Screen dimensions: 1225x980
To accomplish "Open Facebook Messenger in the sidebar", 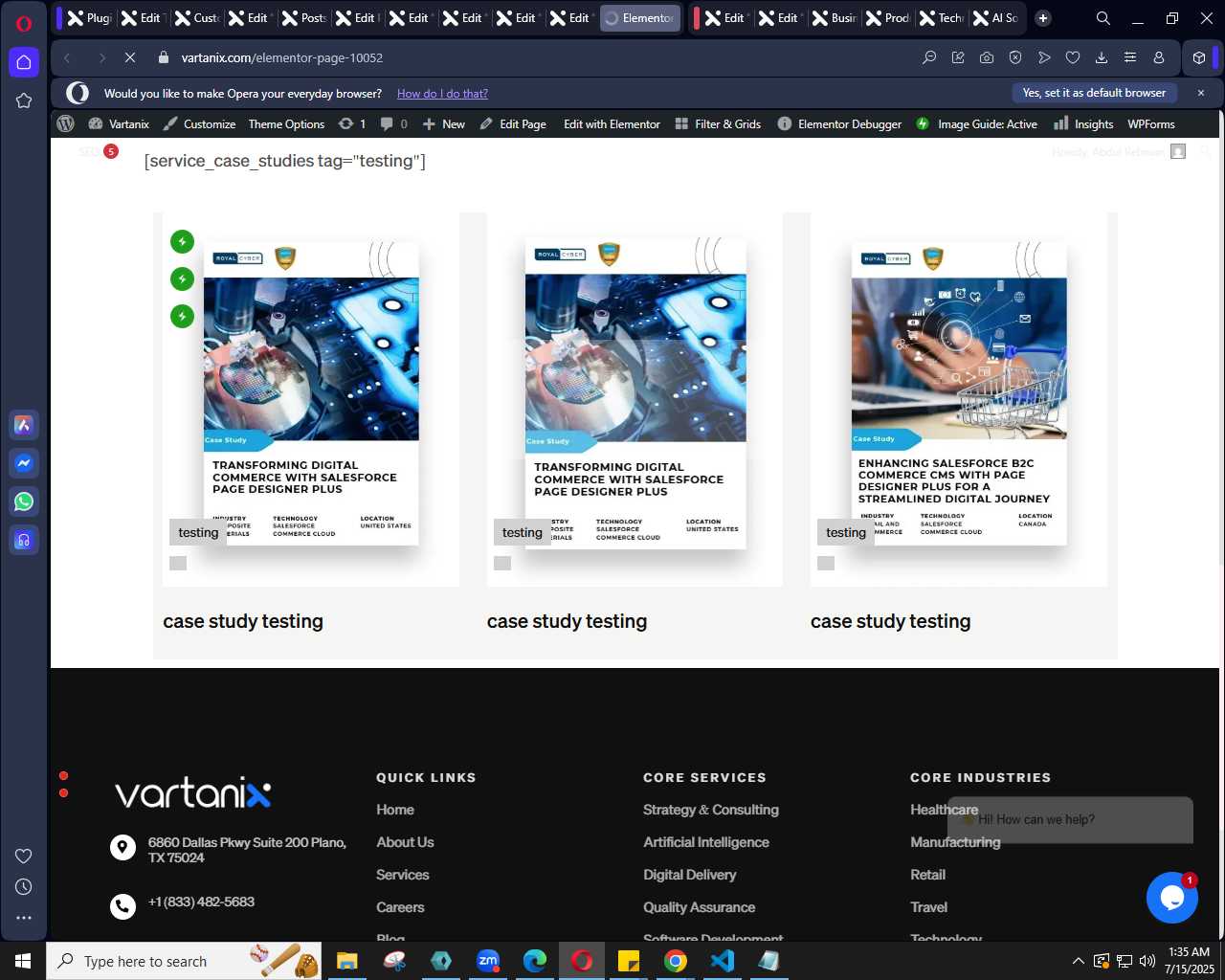I will 24,463.
